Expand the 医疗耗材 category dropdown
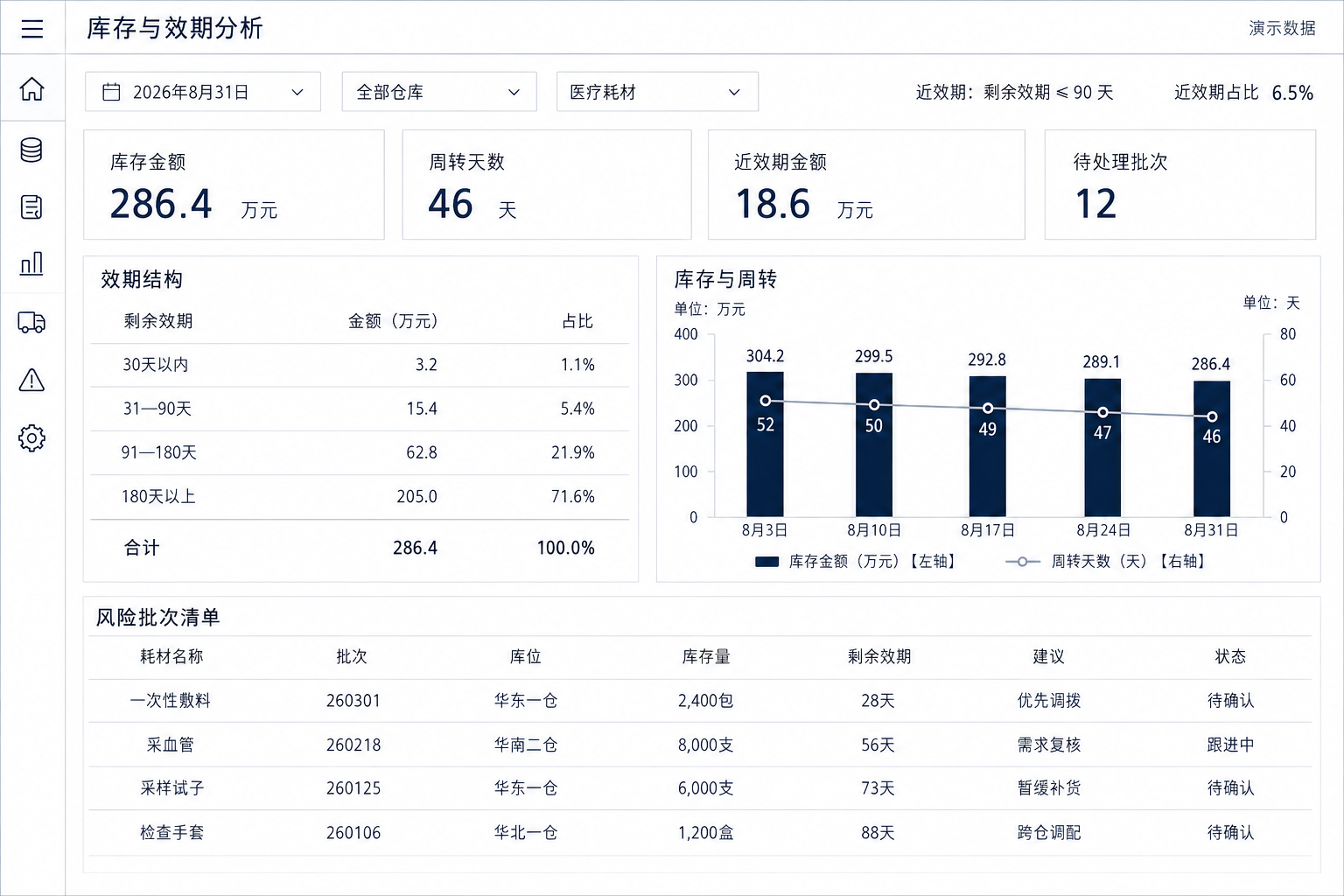 pyautogui.click(x=657, y=92)
